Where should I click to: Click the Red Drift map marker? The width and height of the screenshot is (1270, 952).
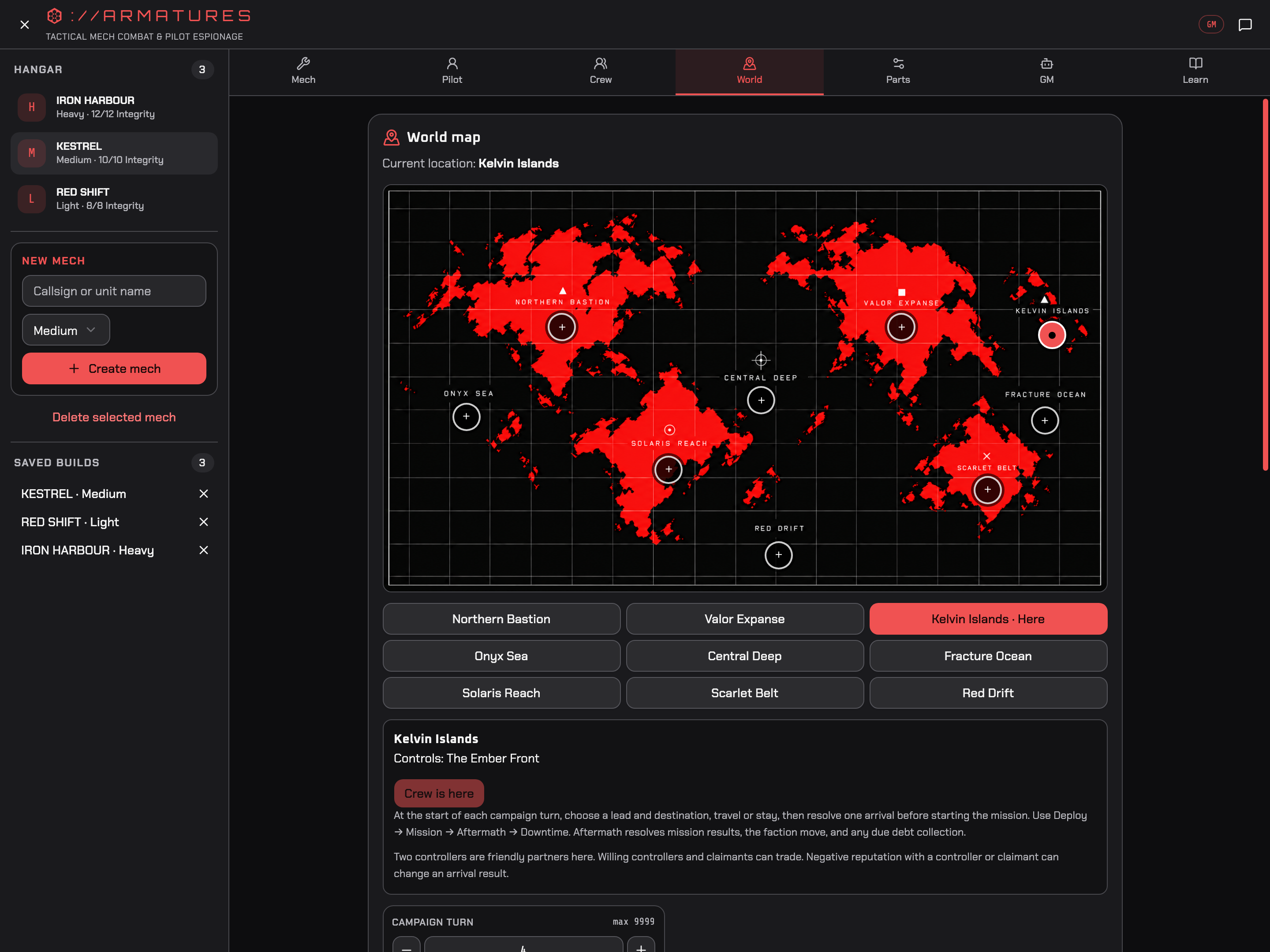pos(778,555)
